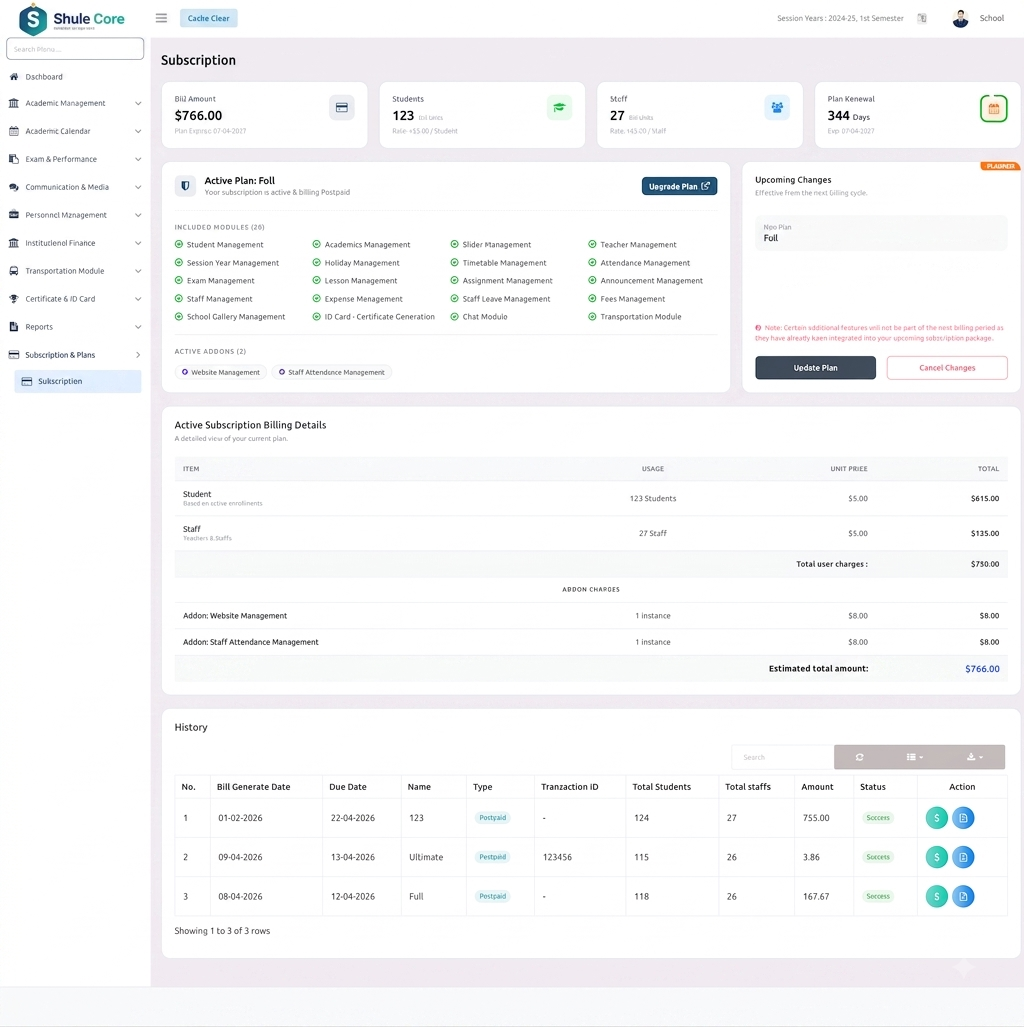Click green payment icon for Ultimate row

(x=937, y=857)
